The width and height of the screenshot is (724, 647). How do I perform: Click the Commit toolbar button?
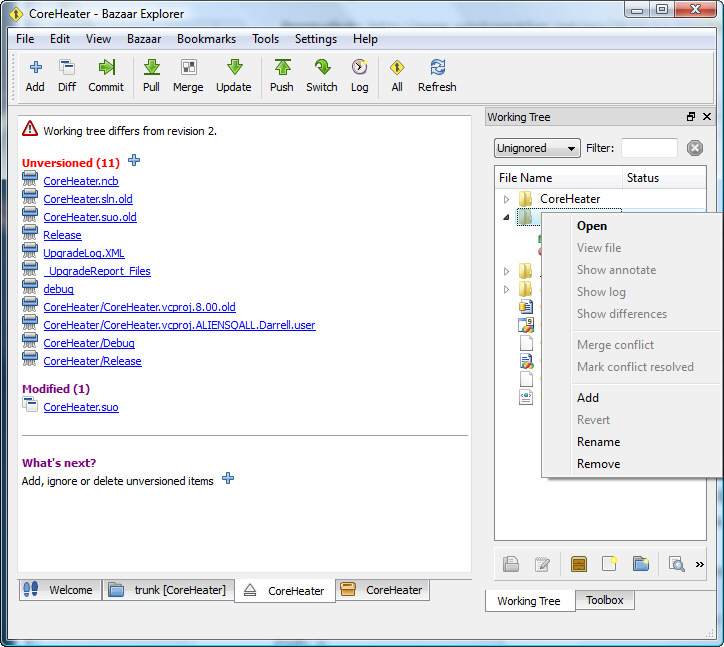tap(106, 76)
